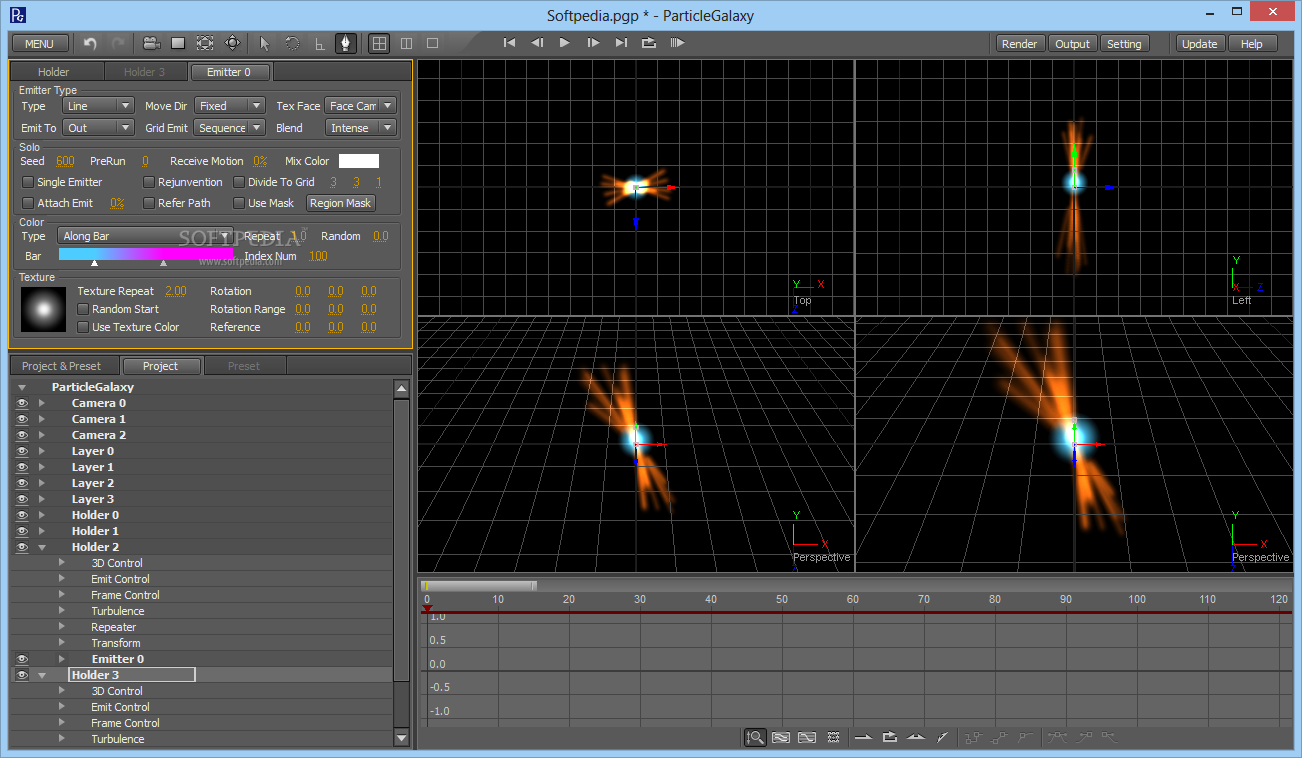Switch to single viewport layout
This screenshot has height=758, width=1302.
[432, 43]
